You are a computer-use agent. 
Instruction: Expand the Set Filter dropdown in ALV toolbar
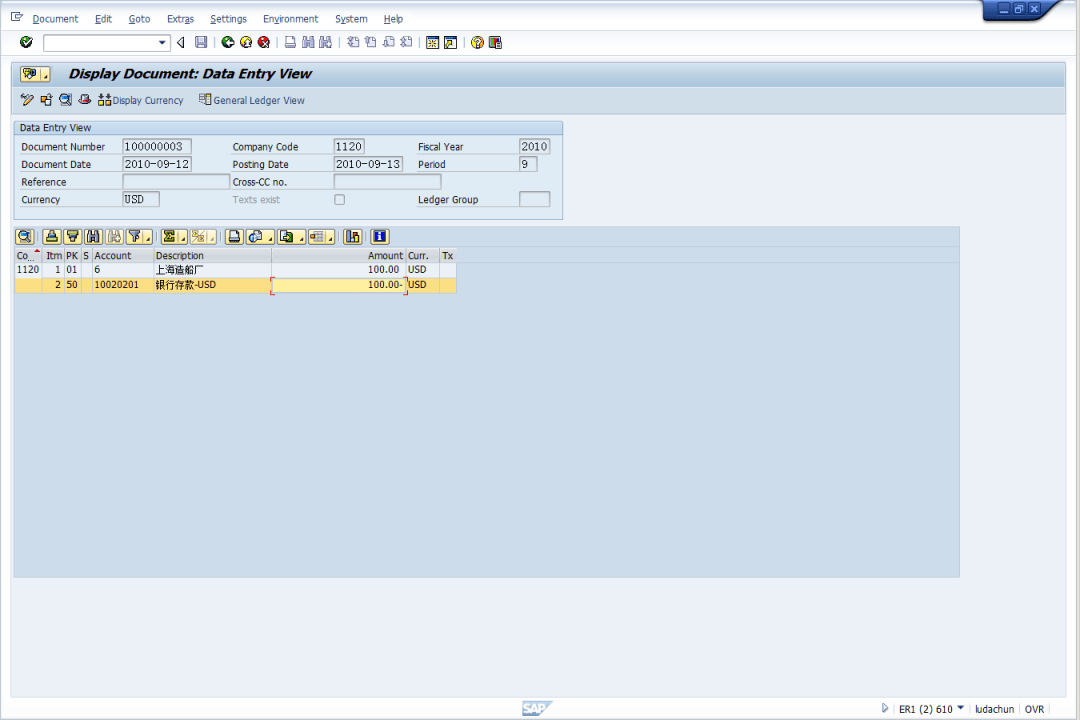[147, 238]
